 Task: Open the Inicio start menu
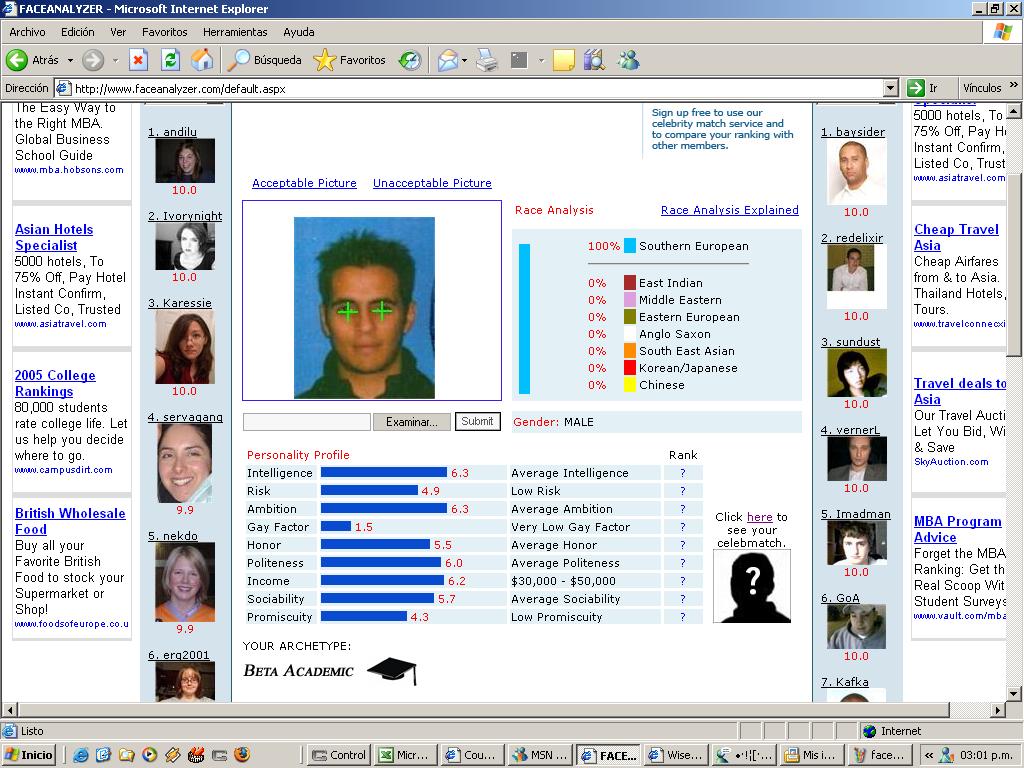coord(29,755)
